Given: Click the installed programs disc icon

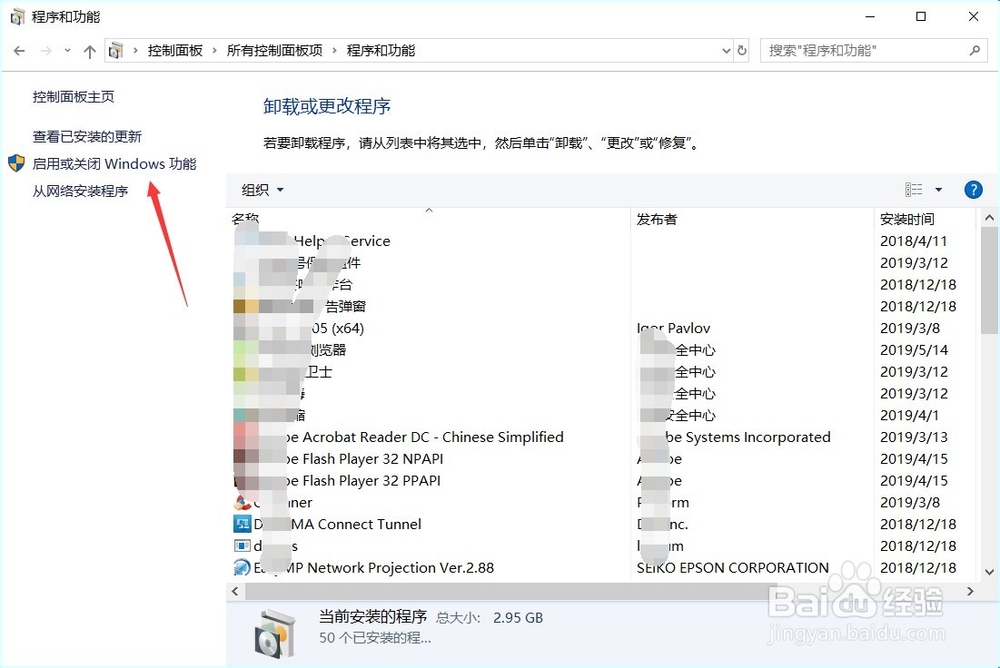Looking at the screenshot, I should [275, 634].
